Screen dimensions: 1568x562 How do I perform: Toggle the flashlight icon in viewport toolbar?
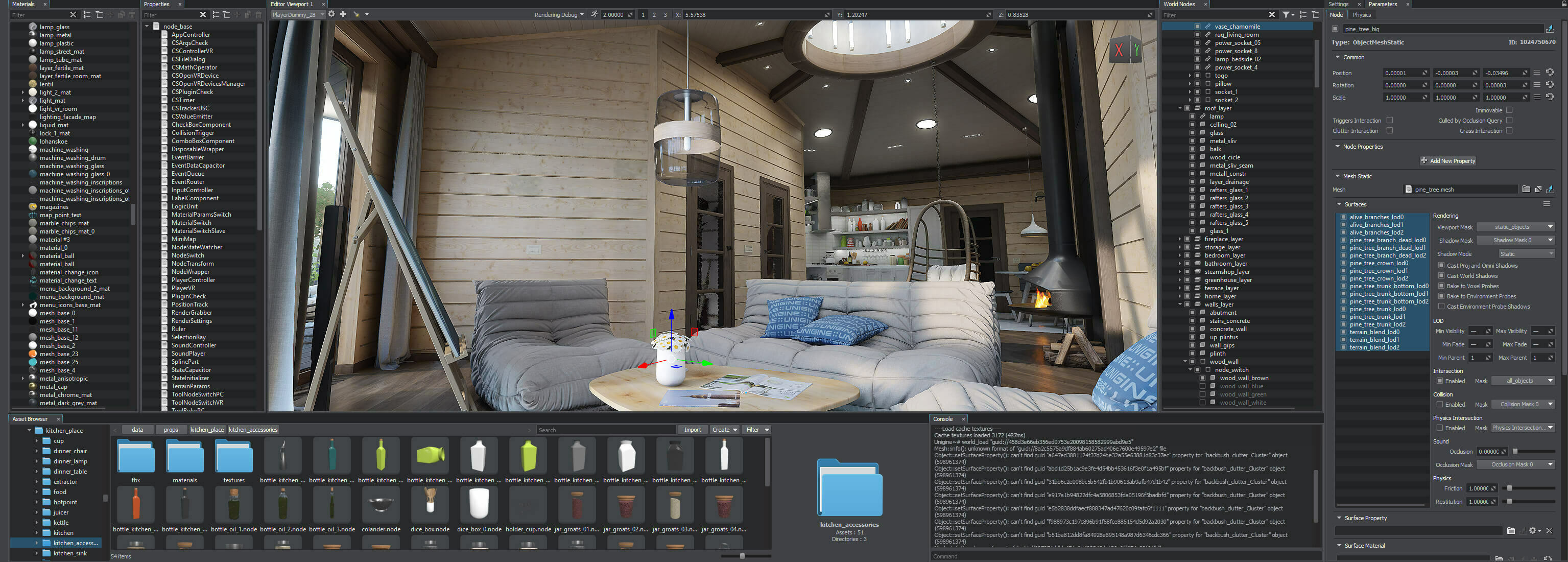point(356,14)
